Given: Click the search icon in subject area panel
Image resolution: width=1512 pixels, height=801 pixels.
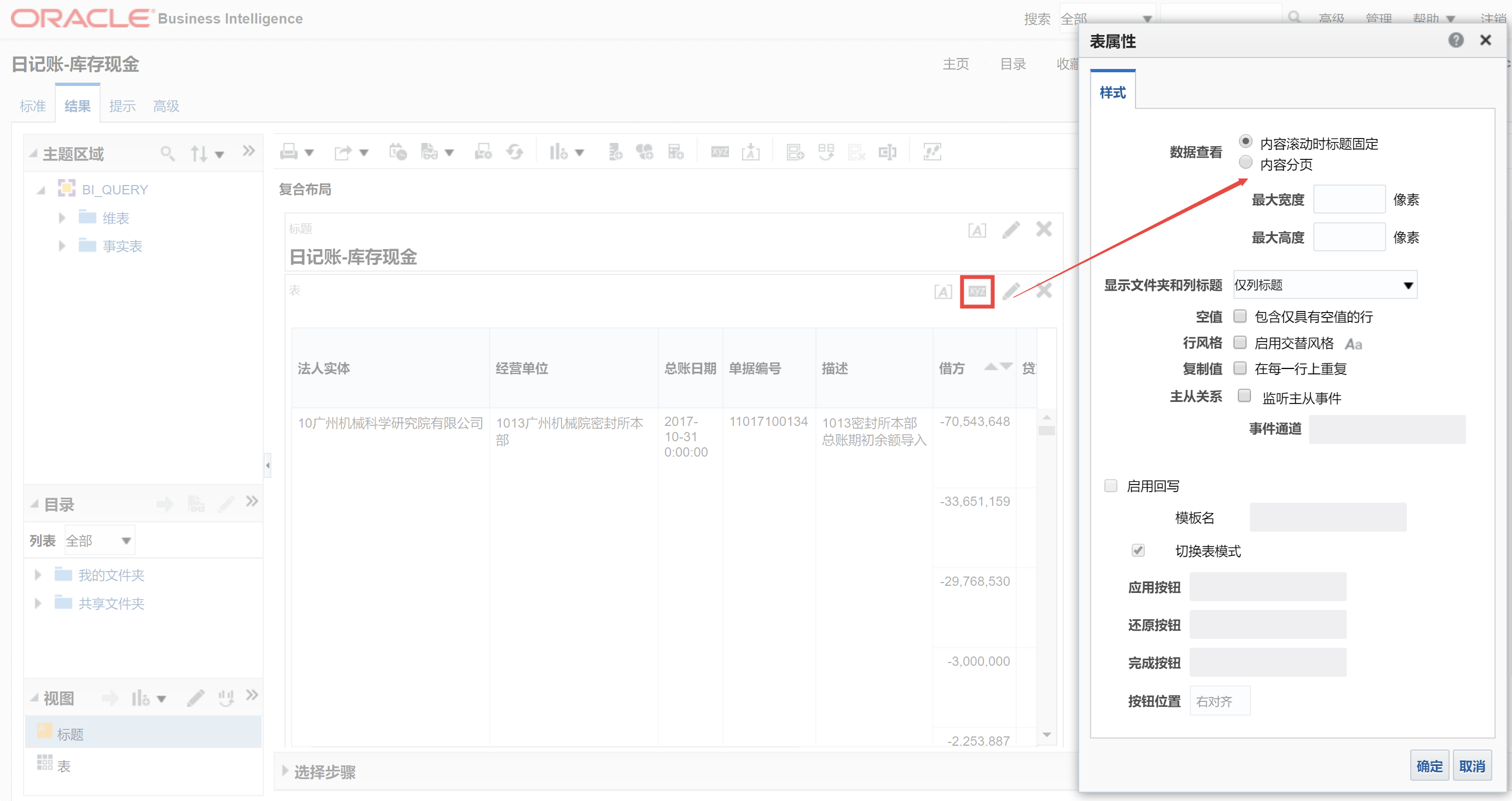Looking at the screenshot, I should 167,154.
